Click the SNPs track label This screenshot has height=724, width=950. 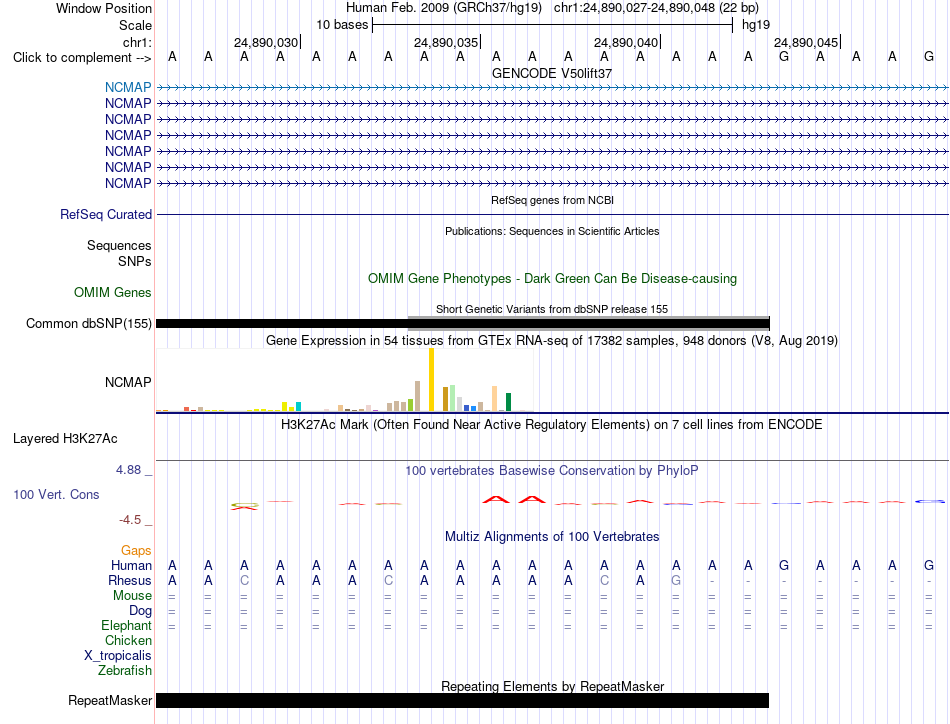[x=135, y=261]
